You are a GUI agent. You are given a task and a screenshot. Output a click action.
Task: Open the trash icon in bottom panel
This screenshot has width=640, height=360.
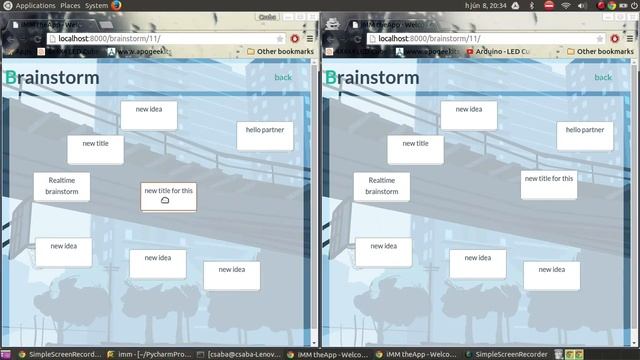coord(558,354)
